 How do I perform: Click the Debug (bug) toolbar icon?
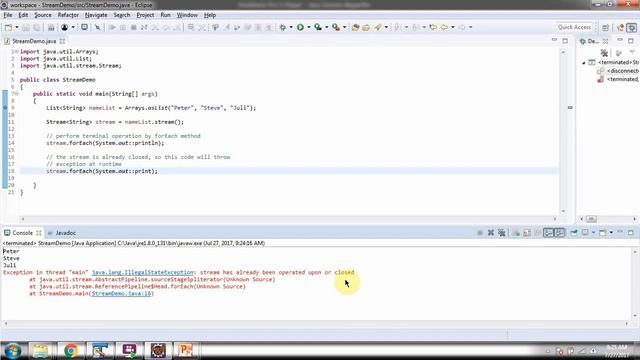coord(282,27)
